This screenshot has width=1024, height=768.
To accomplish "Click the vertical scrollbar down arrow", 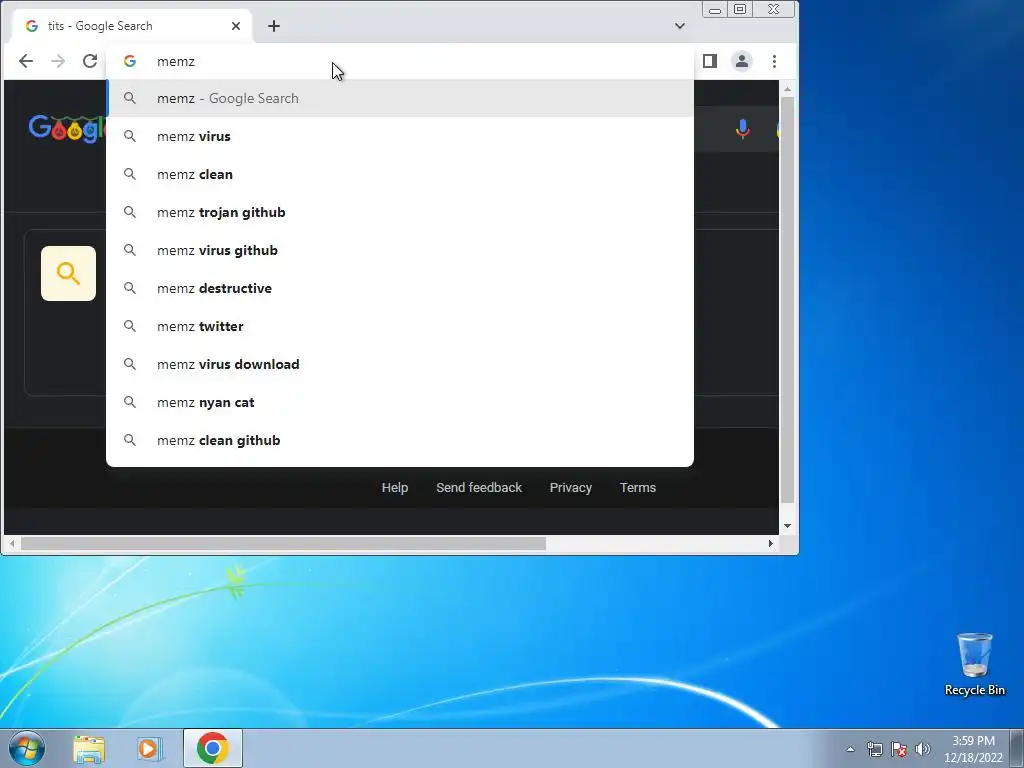I will coord(788,526).
